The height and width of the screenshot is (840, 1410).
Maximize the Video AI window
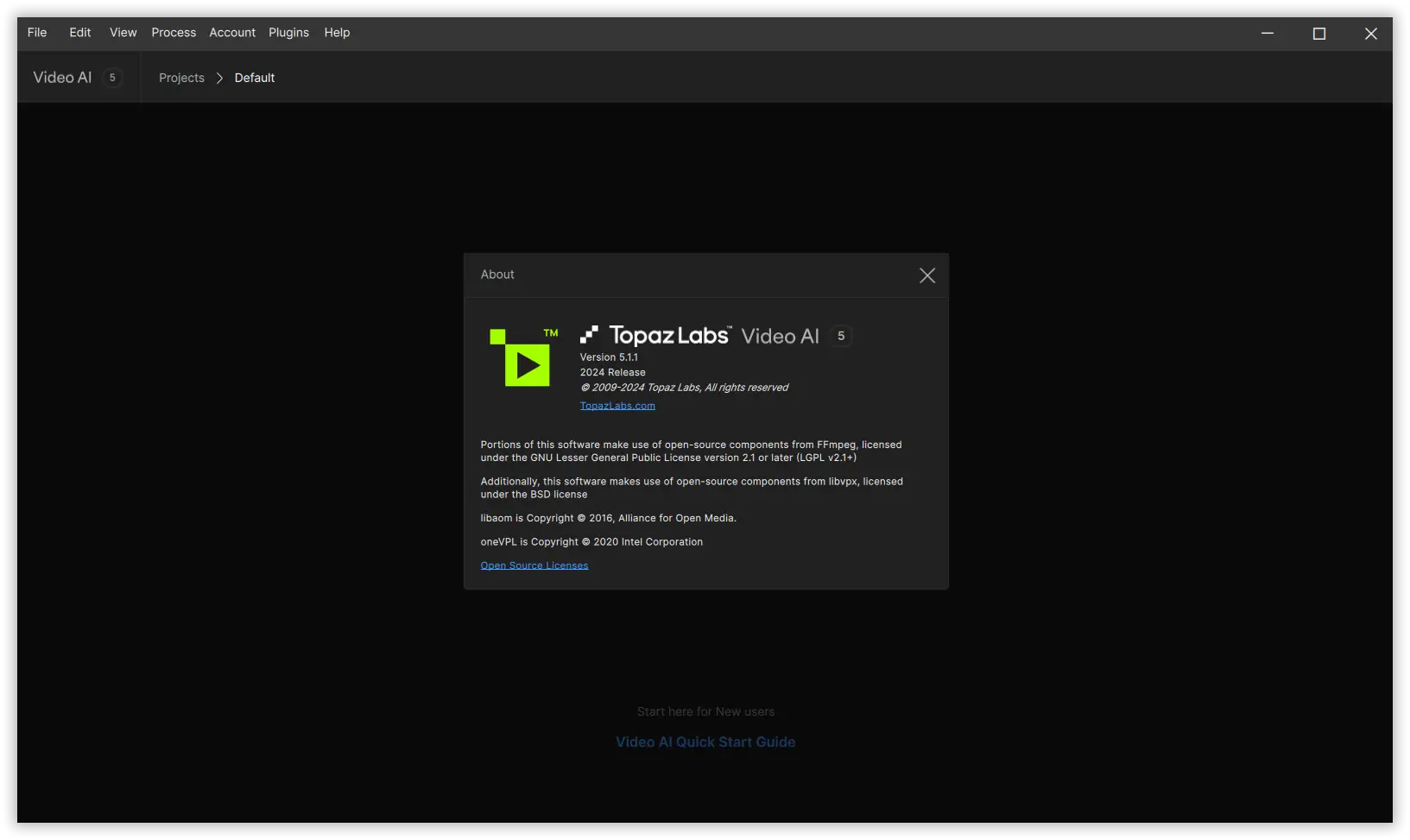[1319, 33]
